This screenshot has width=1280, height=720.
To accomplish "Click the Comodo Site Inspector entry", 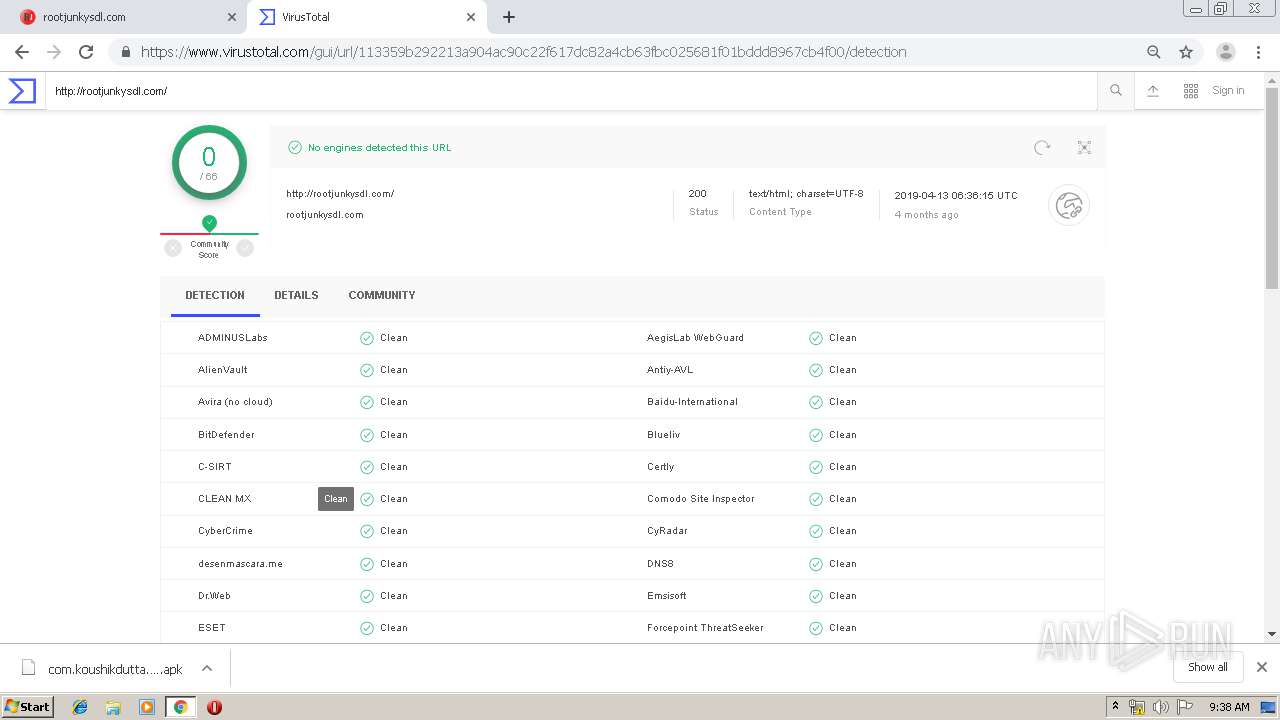I will (x=701, y=499).
